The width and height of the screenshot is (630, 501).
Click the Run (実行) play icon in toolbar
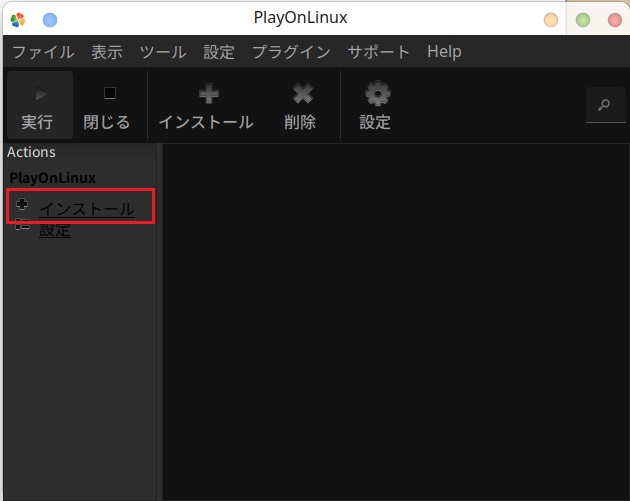[x=39, y=94]
